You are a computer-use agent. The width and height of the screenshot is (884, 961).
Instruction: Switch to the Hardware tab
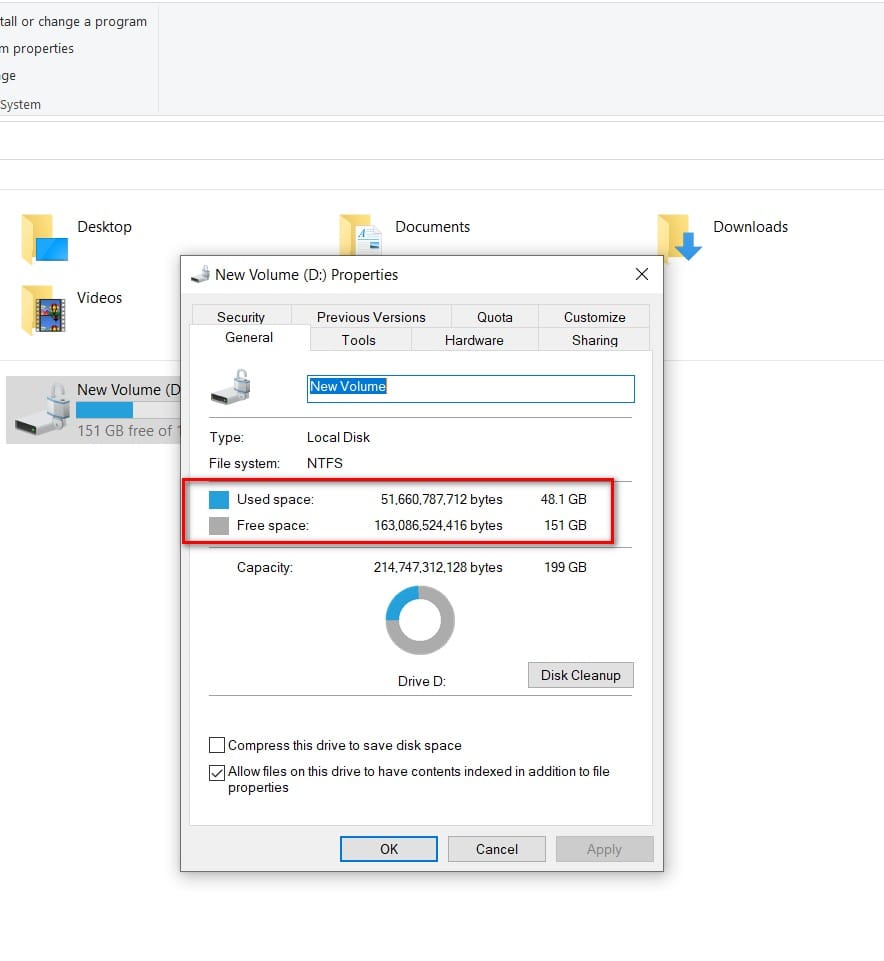pyautogui.click(x=474, y=340)
